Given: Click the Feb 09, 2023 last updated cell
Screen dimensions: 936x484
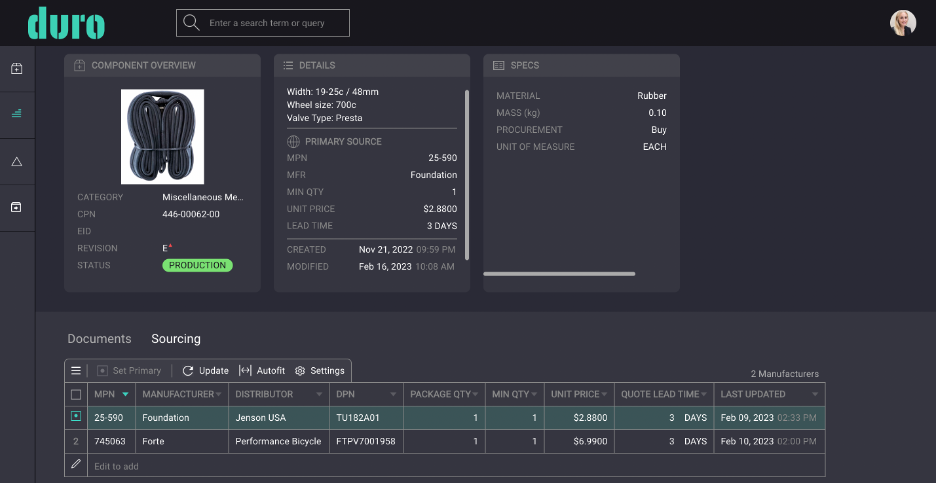Looking at the screenshot, I should 769,418.
